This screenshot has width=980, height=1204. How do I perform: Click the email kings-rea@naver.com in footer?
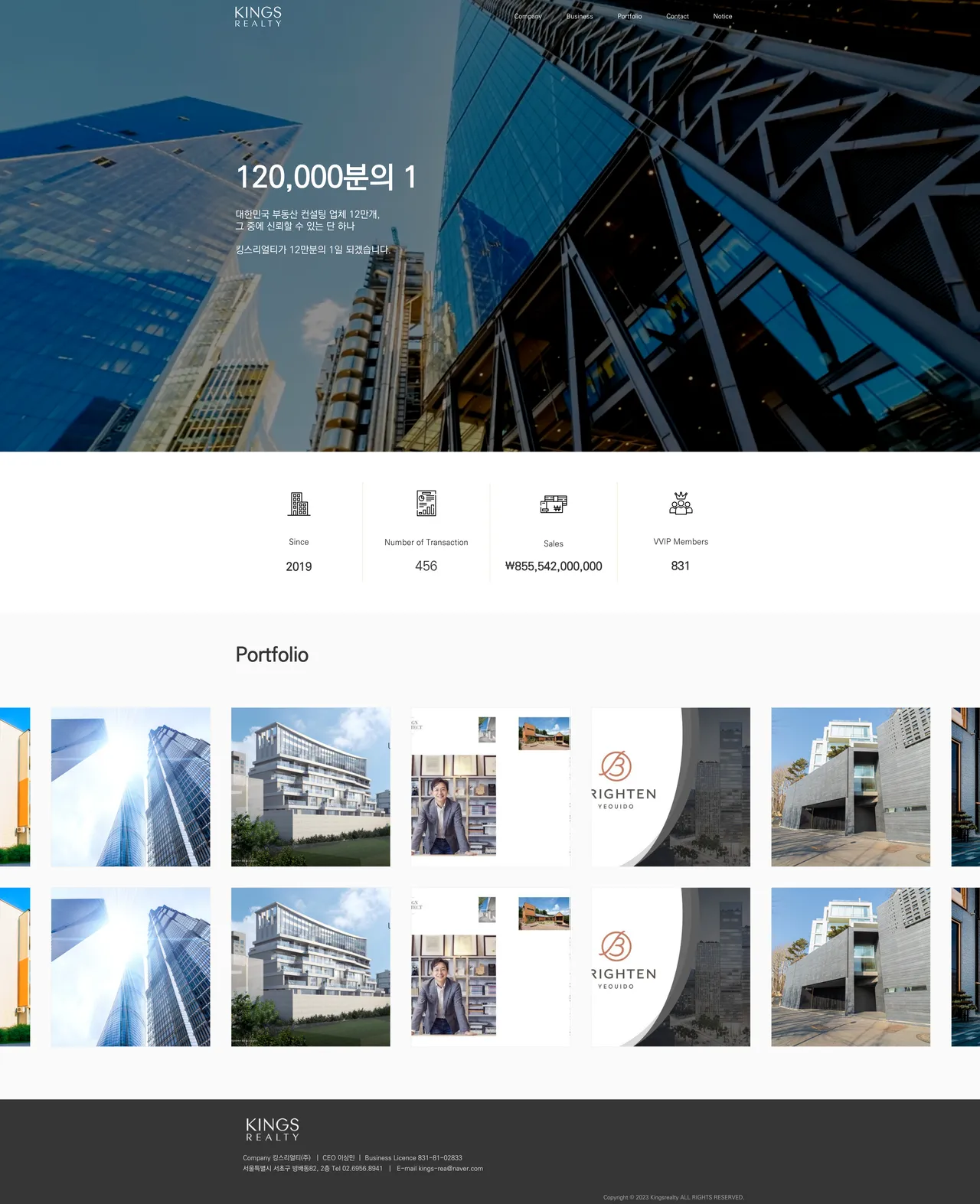(451, 1169)
